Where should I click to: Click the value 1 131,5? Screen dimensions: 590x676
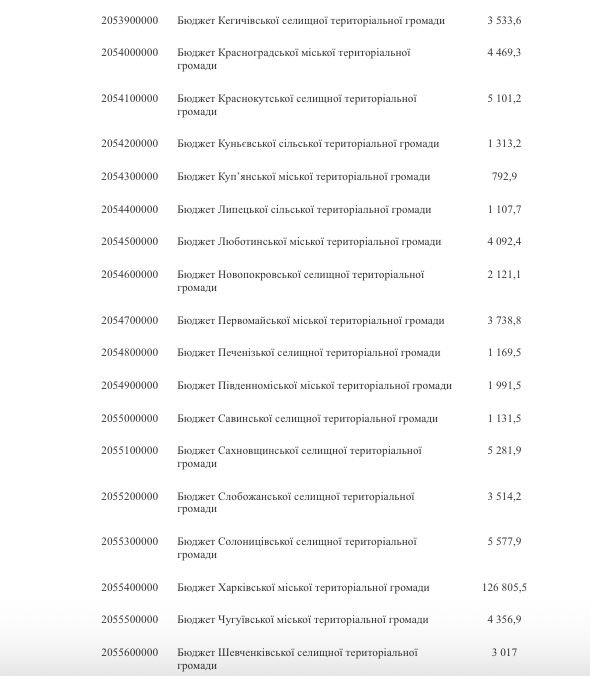pyautogui.click(x=504, y=419)
